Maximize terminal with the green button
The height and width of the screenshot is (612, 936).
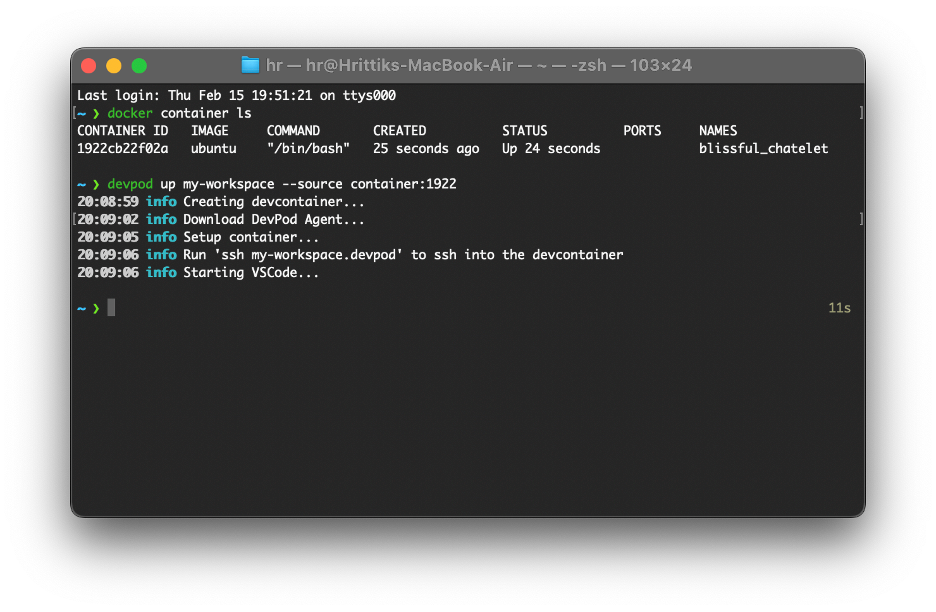[139, 66]
